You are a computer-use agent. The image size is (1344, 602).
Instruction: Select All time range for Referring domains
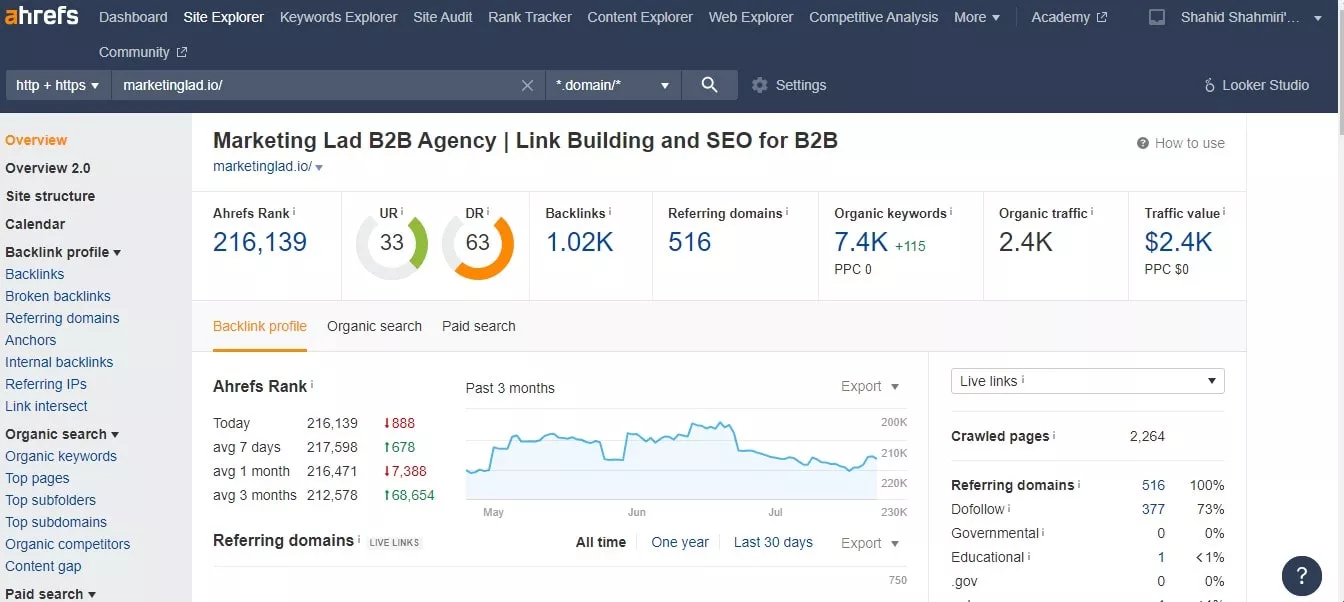coord(601,542)
